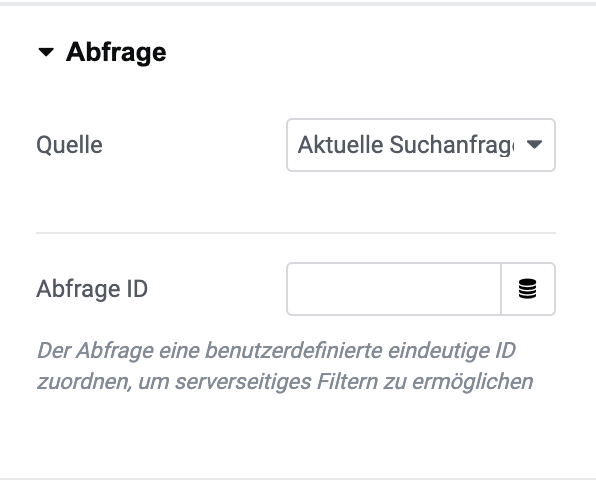Toggle Abfrage panel with the black caret
The image size is (596, 480).
[x=46, y=52]
